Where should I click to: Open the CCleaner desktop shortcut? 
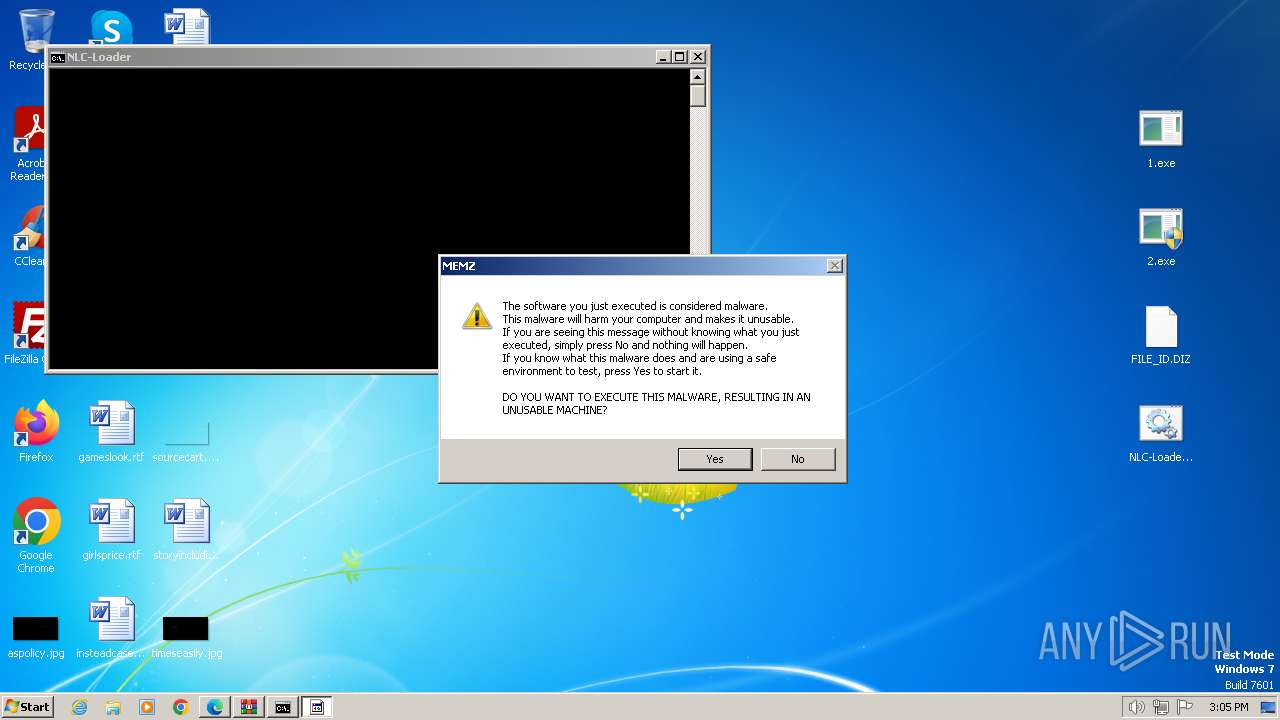(29, 237)
